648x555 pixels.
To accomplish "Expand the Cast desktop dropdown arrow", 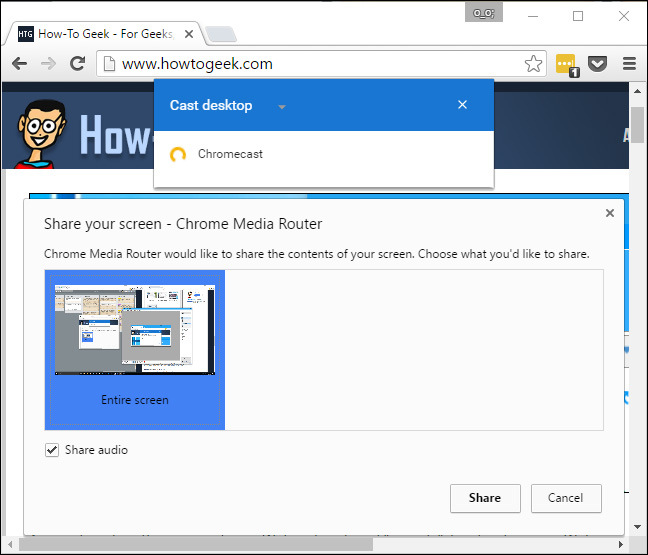I will click(x=282, y=106).
